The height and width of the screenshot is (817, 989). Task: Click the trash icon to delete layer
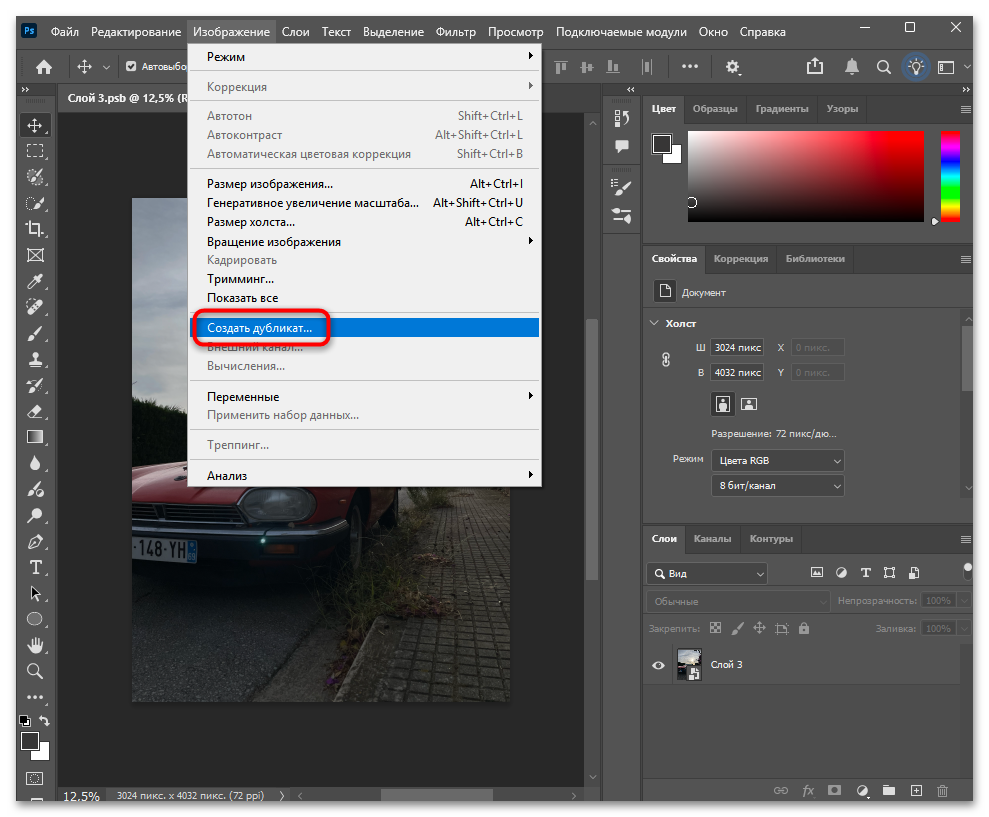[x=942, y=791]
